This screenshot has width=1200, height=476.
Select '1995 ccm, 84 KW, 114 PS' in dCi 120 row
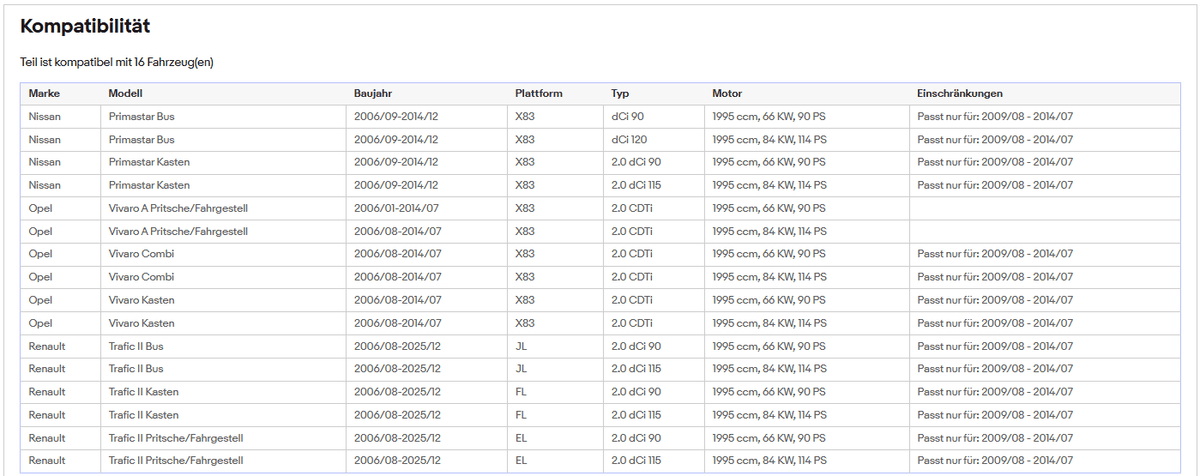[x=768, y=139]
